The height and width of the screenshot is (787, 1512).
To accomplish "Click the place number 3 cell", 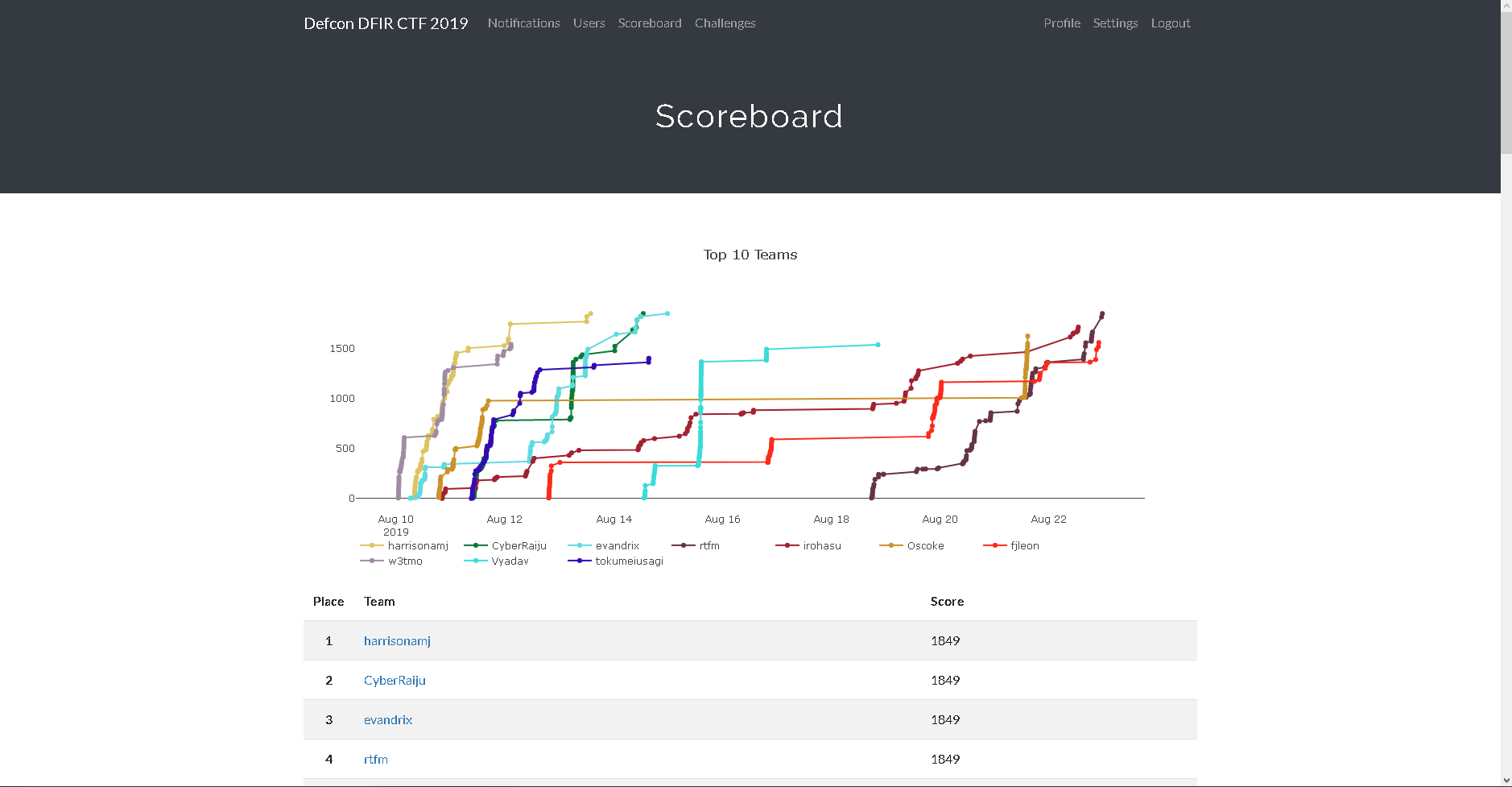I will click(328, 720).
